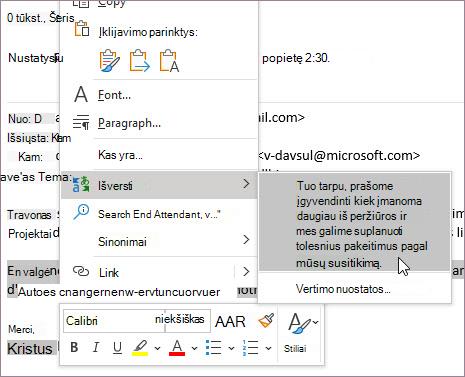This screenshot has width=465, height=377.
Task: Choose Merge Formatting paste option
Action: (x=140, y=61)
